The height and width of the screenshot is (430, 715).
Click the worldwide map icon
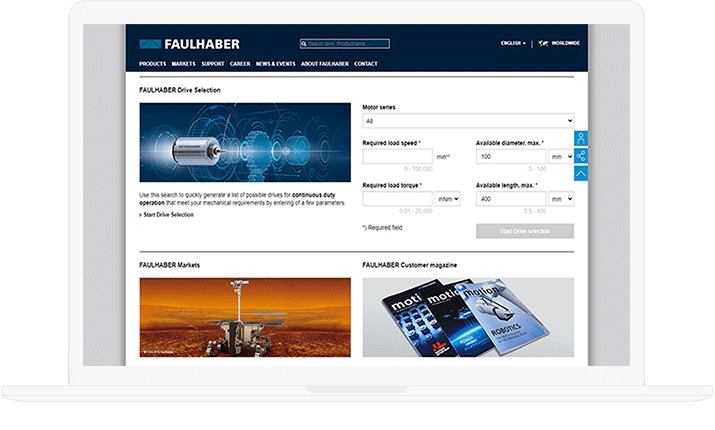(x=543, y=43)
